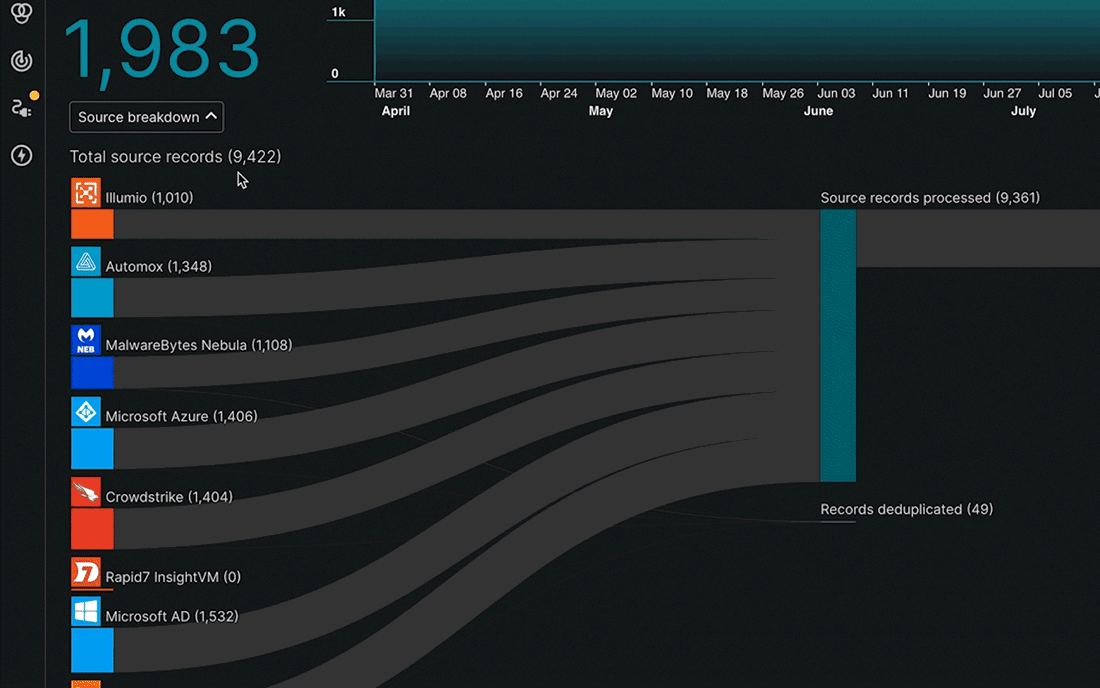Image resolution: width=1100 pixels, height=688 pixels.
Task: Click the Automox source logo icon
Action: pos(86,262)
